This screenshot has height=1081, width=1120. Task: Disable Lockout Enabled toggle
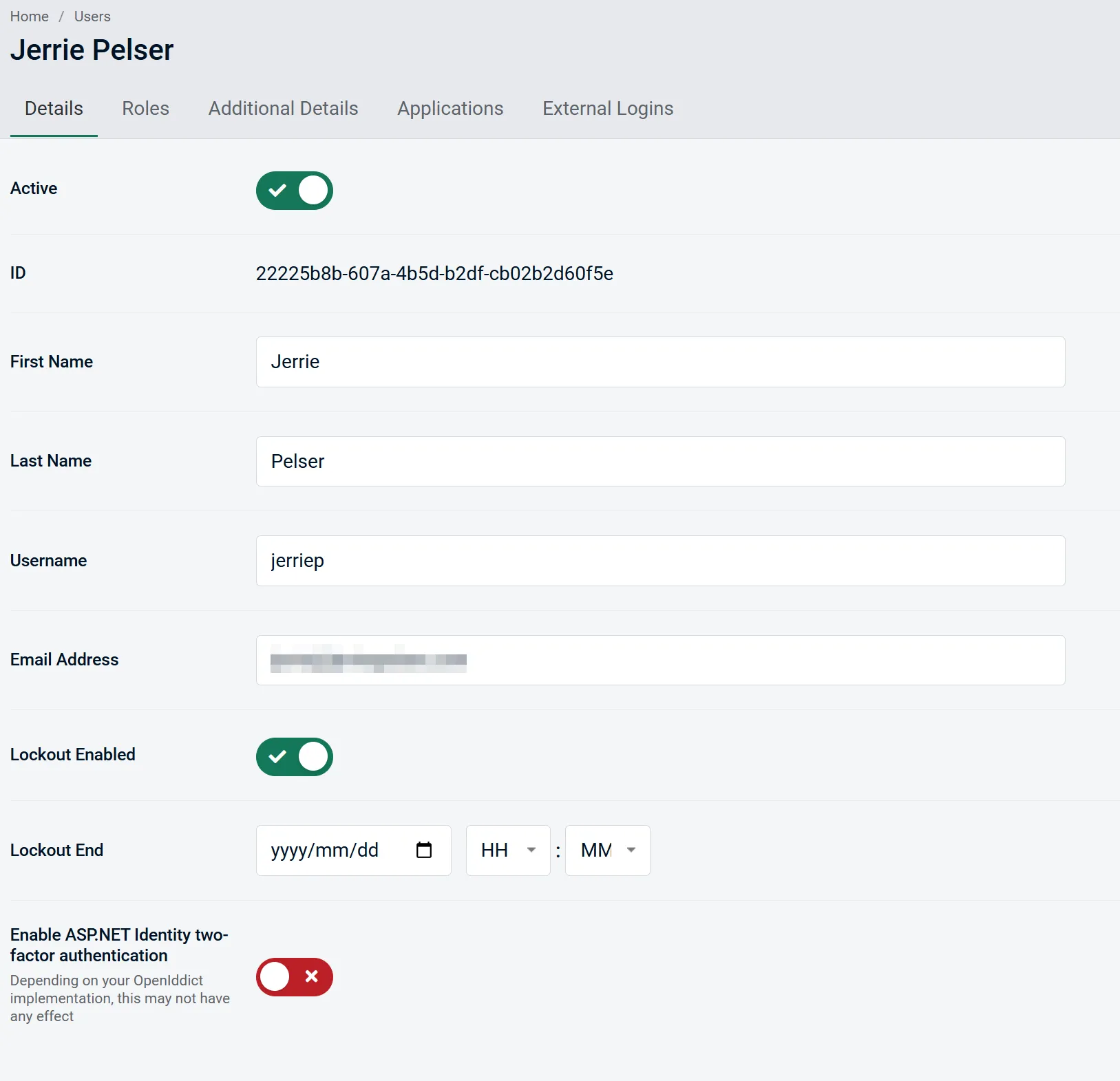[295, 757]
